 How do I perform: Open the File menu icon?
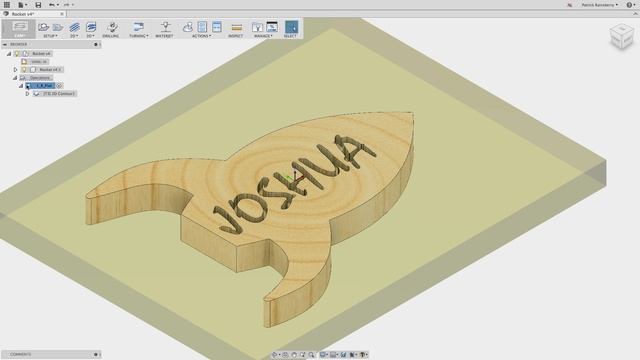coord(21,5)
